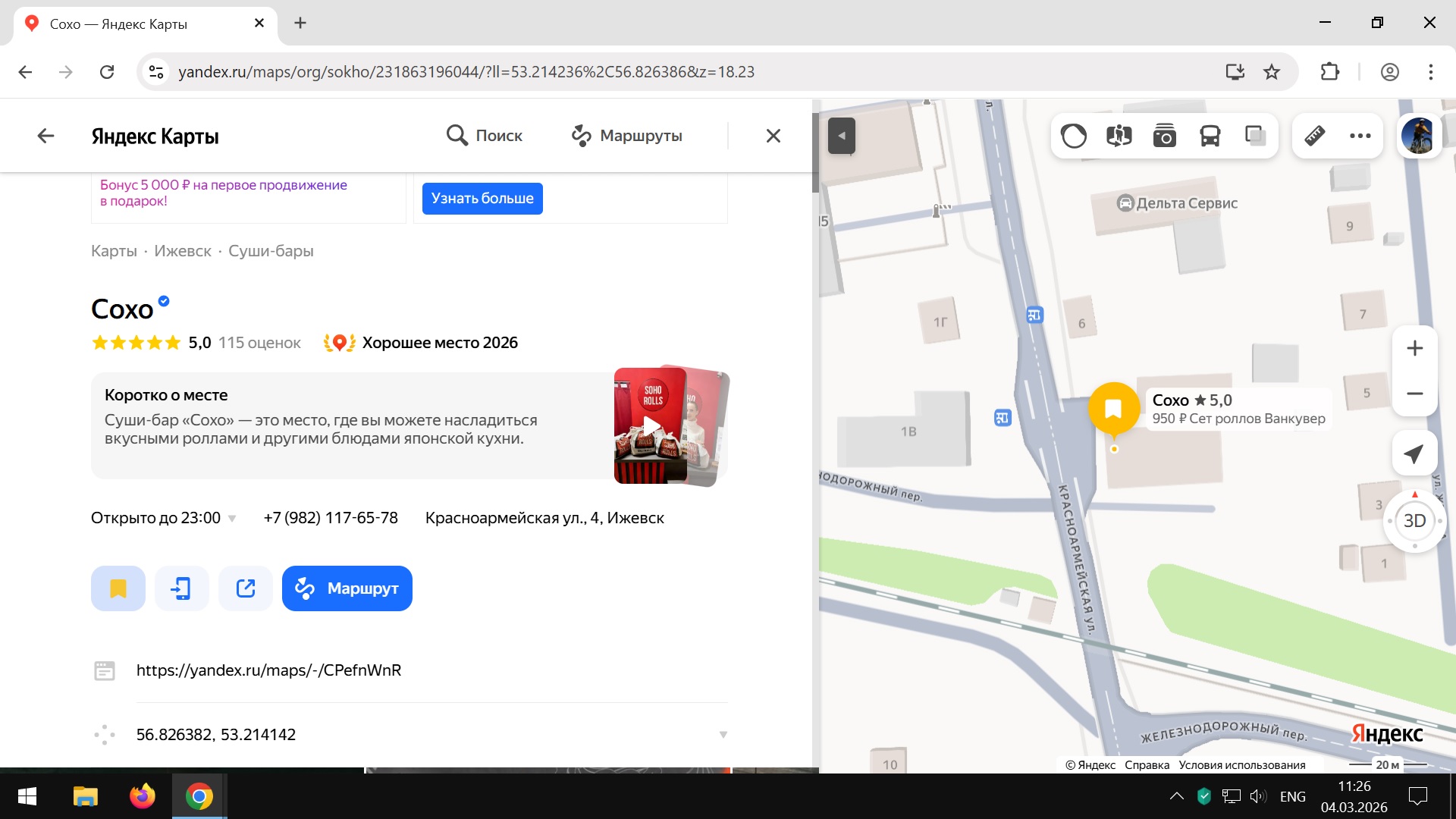The width and height of the screenshot is (1456, 819).
Task: Open the Маршруты routes tab
Action: [x=627, y=136]
